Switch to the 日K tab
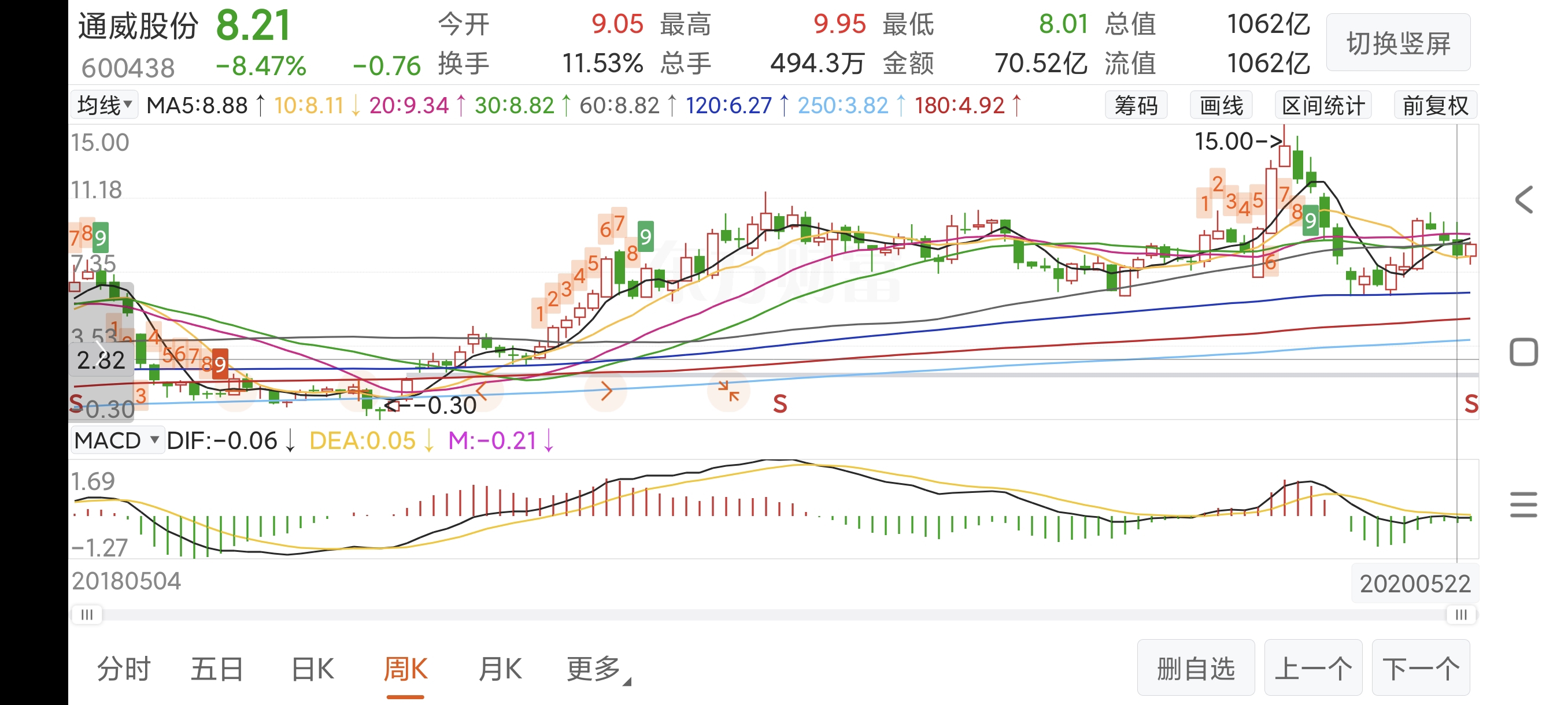This screenshot has width=1568, height=705. pos(313,669)
